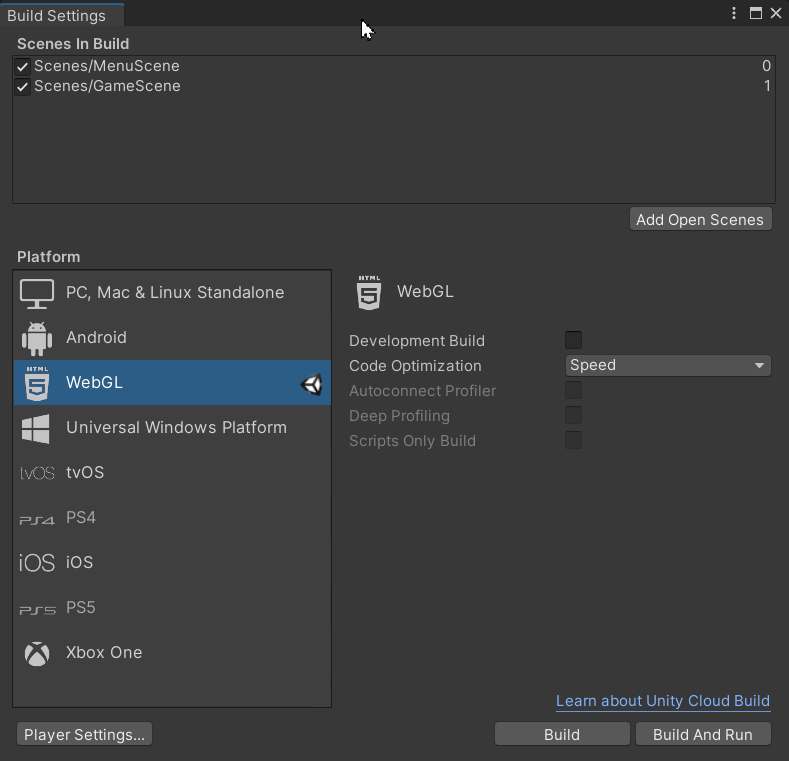Select the Scenes/GameScene entry

(394, 87)
